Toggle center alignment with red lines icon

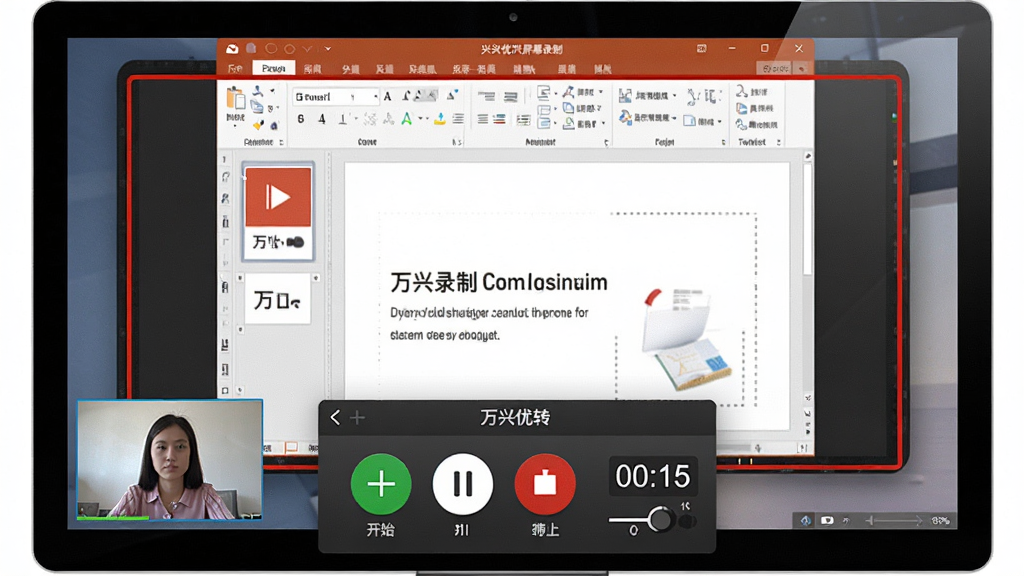(x=500, y=119)
